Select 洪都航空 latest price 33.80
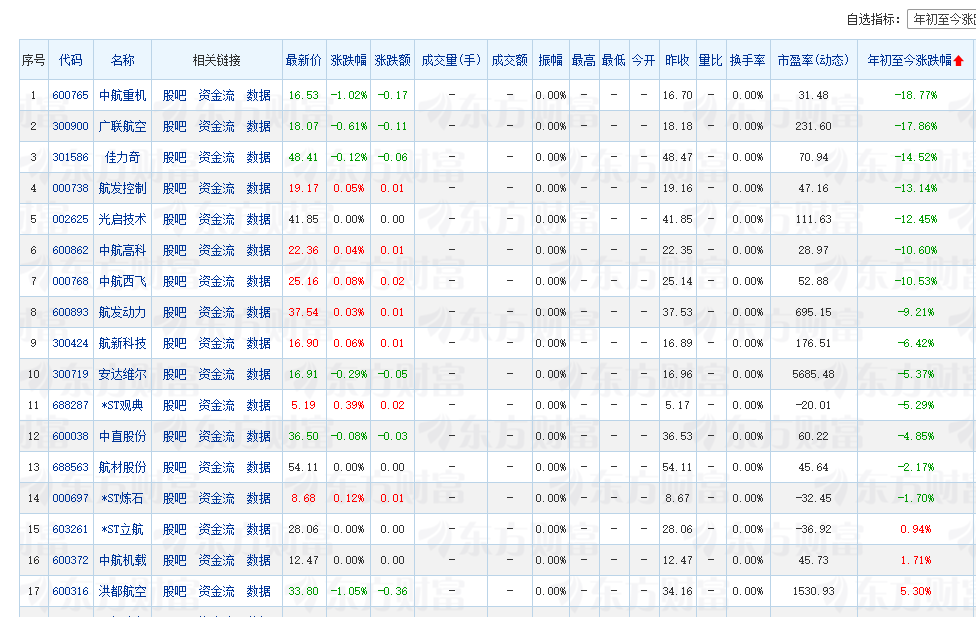 coord(303,591)
